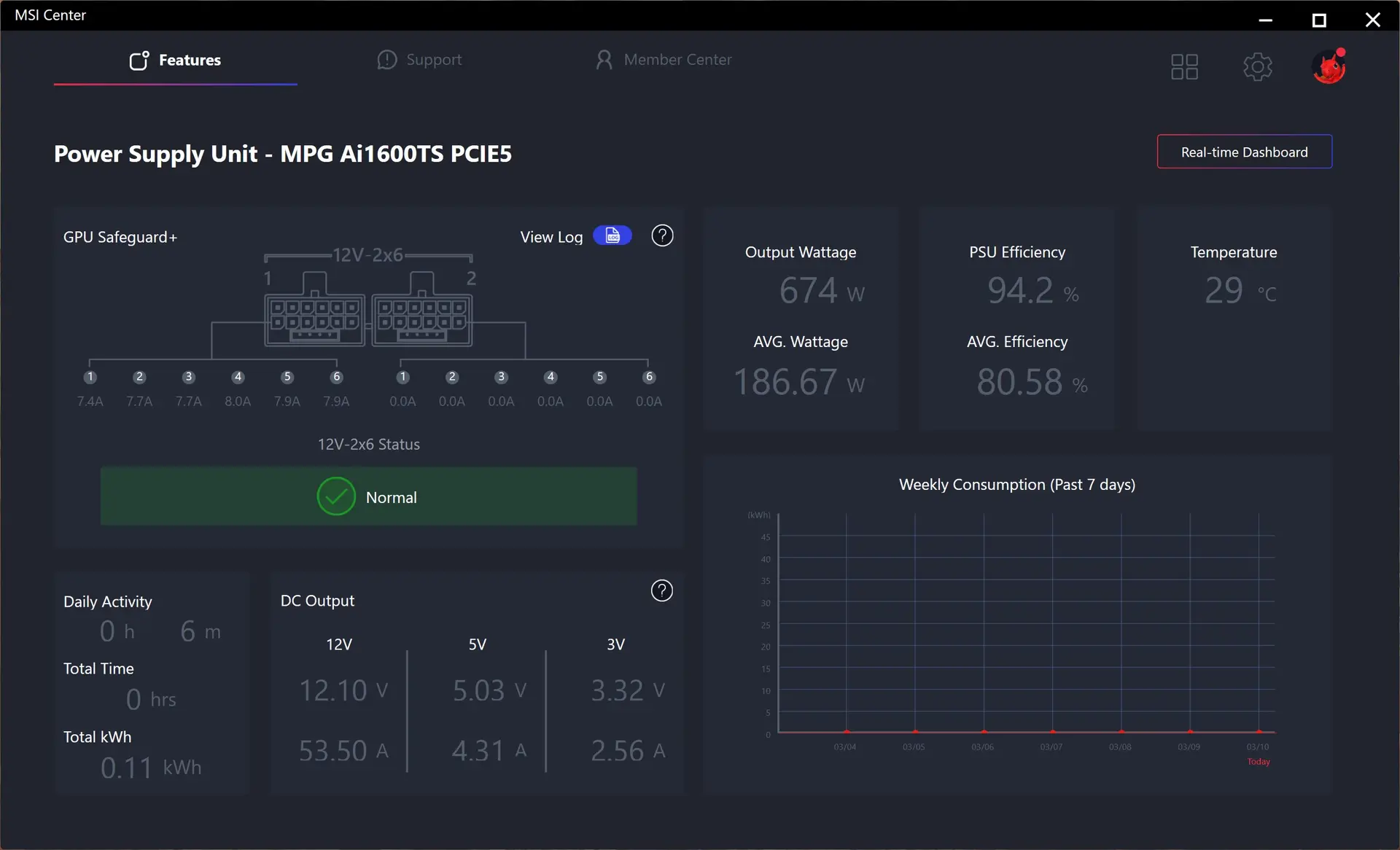Click the Total Time 0 hrs value
This screenshot has height=850, width=1400.
tap(151, 700)
